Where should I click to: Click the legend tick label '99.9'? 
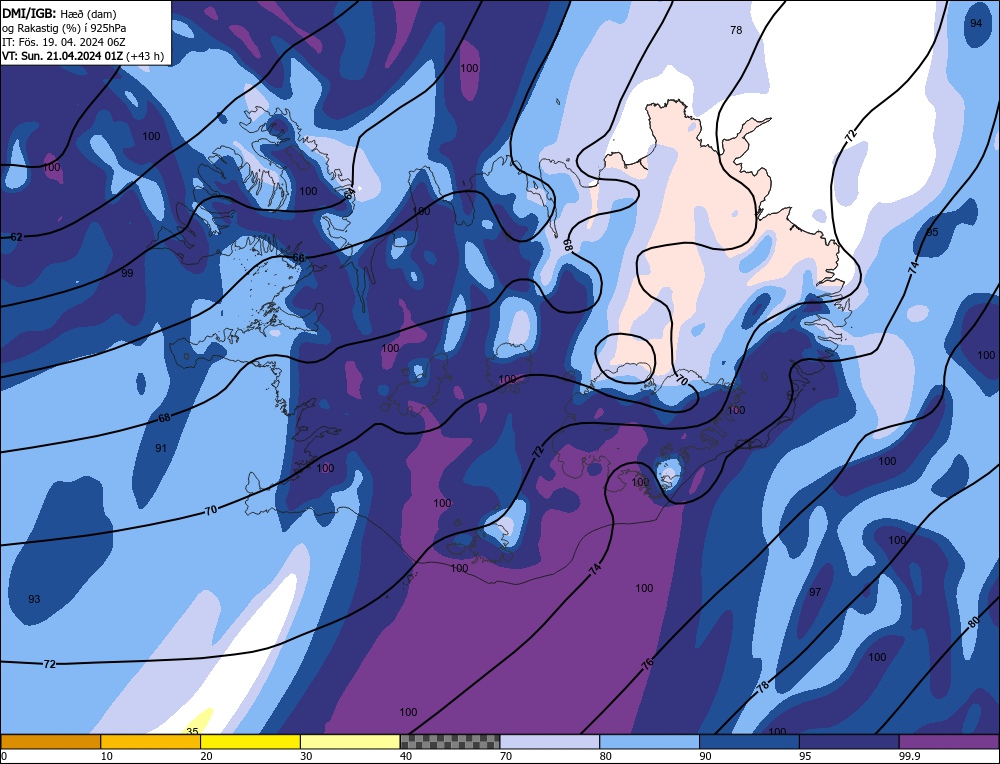point(908,756)
